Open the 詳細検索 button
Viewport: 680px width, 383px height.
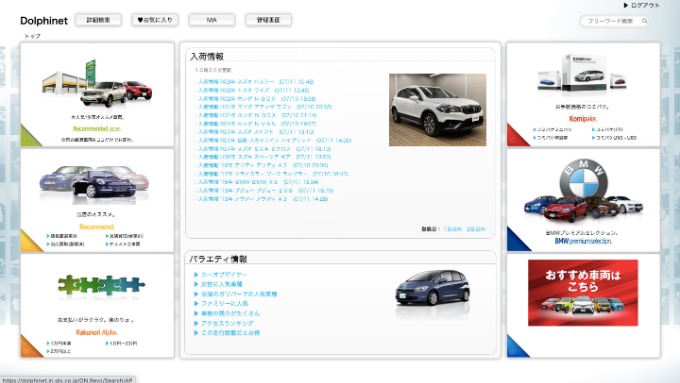[x=98, y=20]
